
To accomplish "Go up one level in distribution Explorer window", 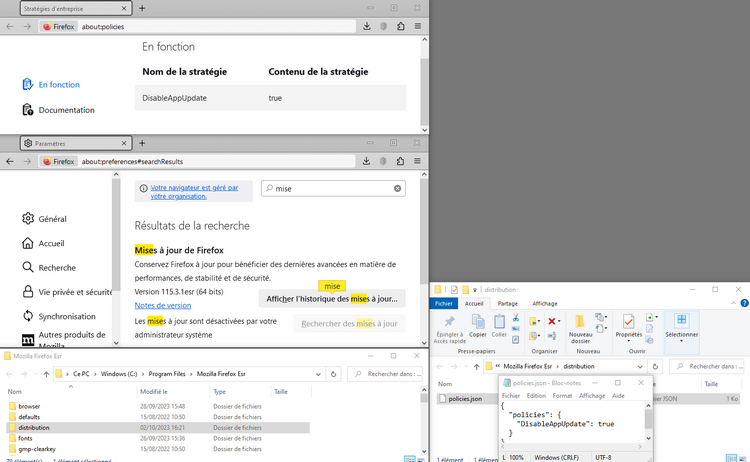I will 476,366.
